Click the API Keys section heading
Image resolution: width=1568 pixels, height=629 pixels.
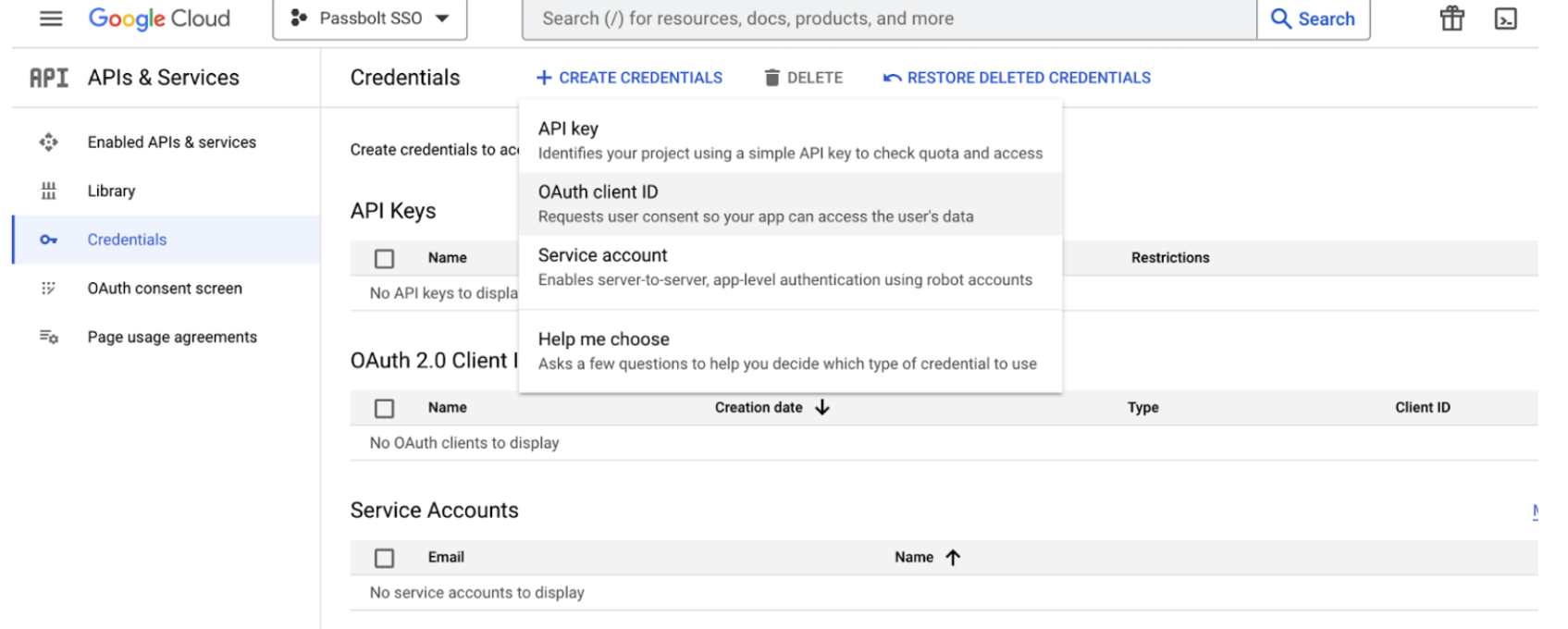pos(393,211)
